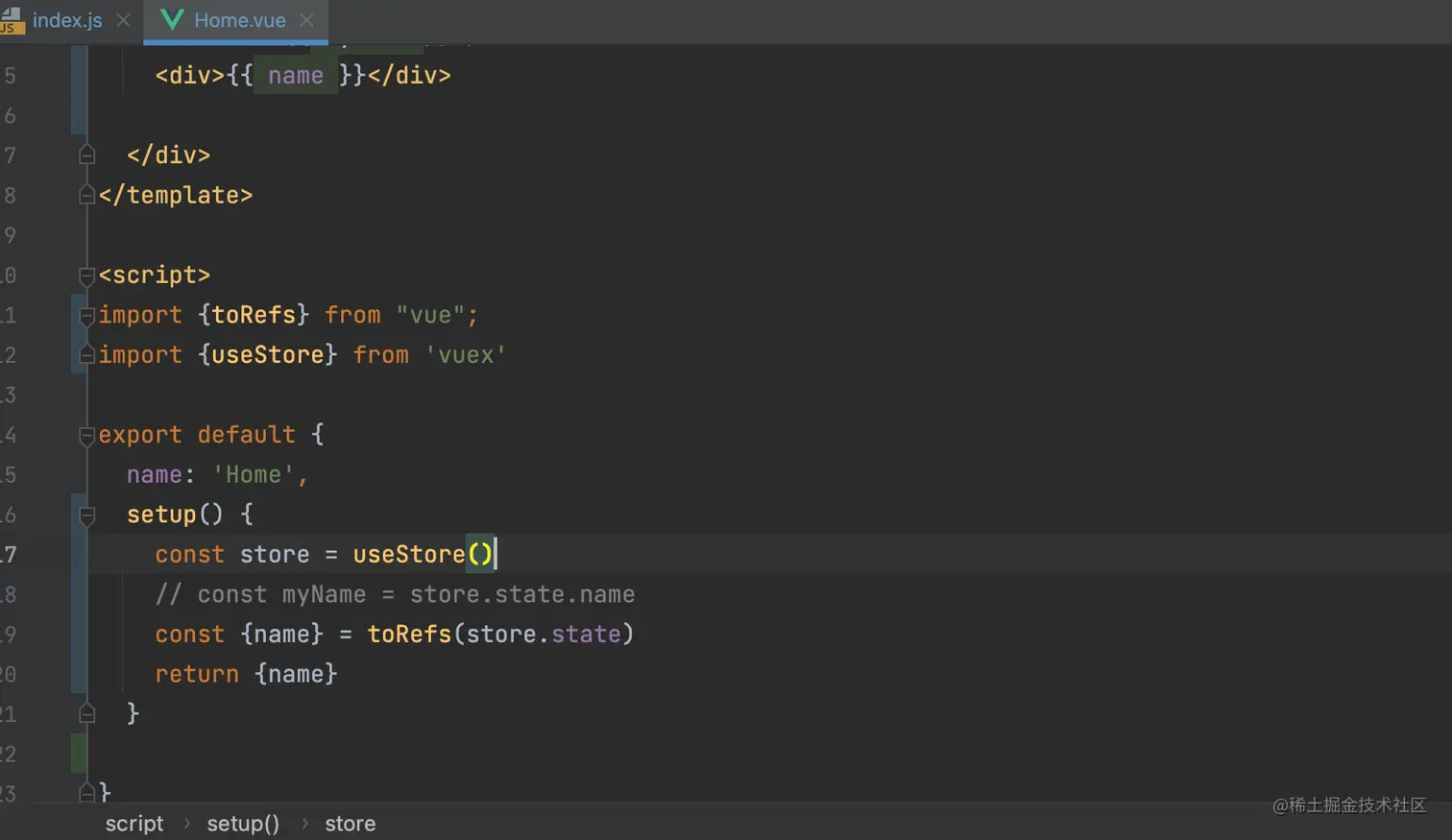Click the "vue" string literal

(x=431, y=315)
